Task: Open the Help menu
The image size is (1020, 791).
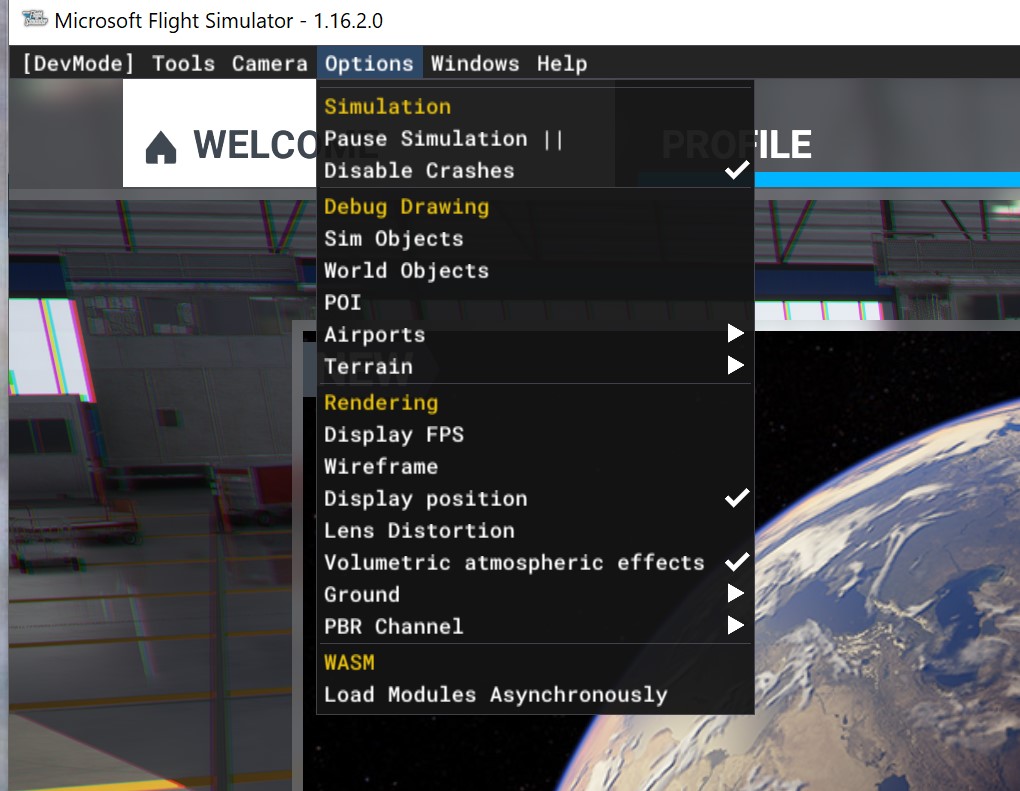Action: 561,63
